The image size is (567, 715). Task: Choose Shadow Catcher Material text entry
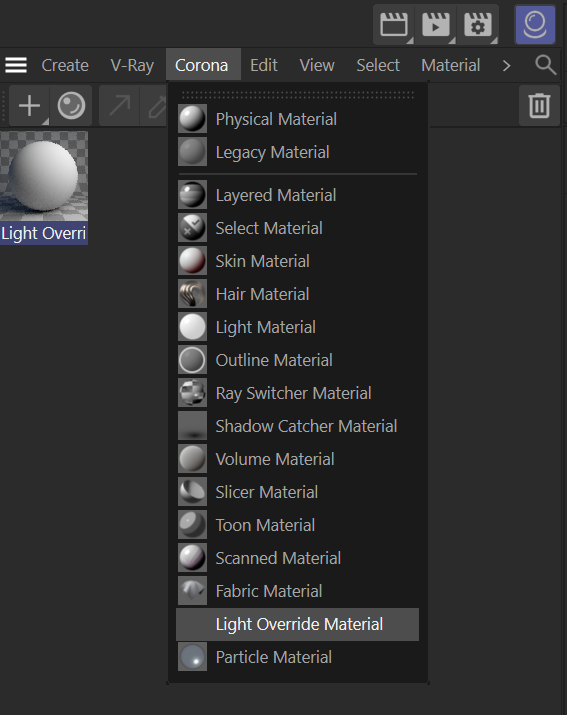tap(306, 426)
